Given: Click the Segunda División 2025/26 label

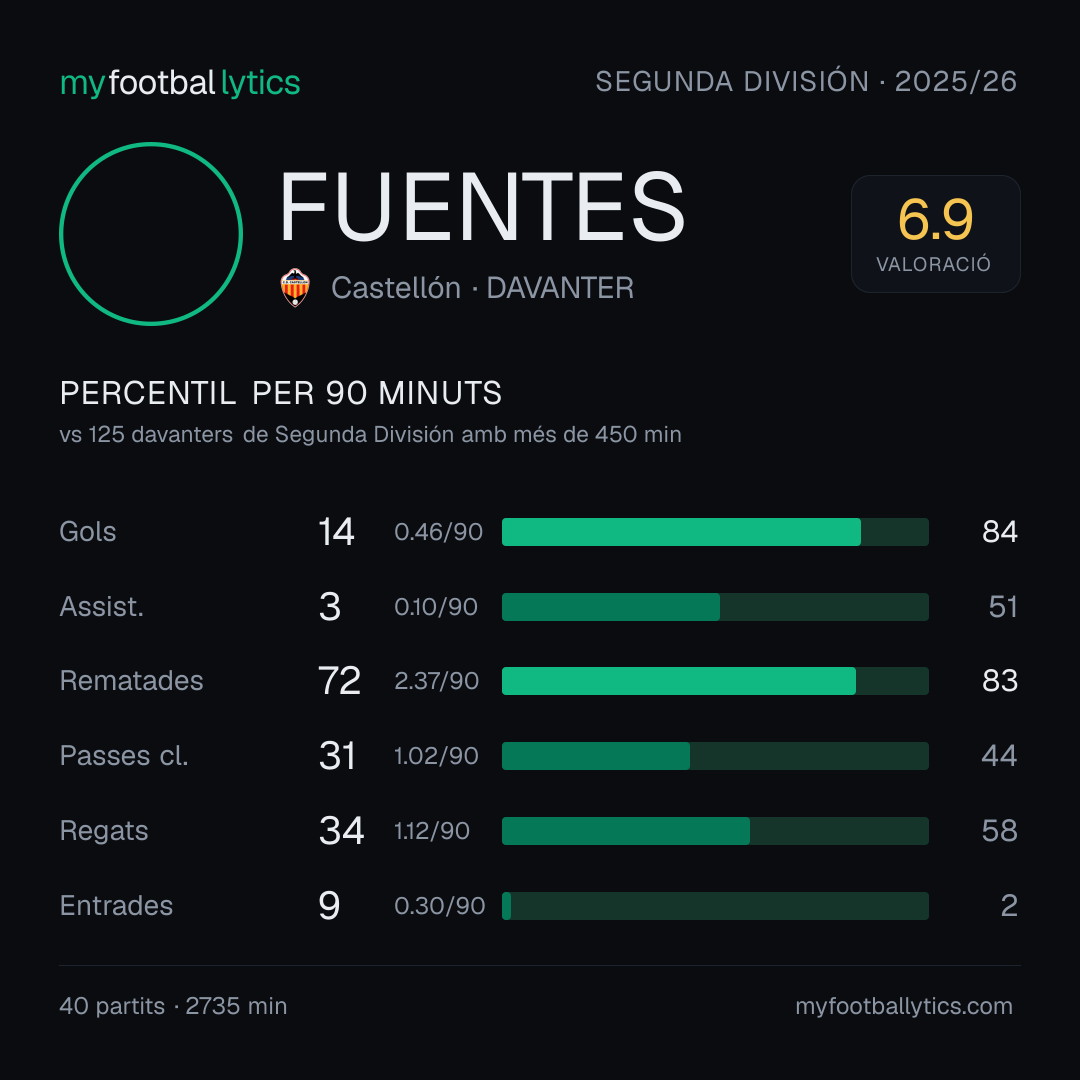Looking at the screenshot, I should pyautogui.click(x=806, y=81).
